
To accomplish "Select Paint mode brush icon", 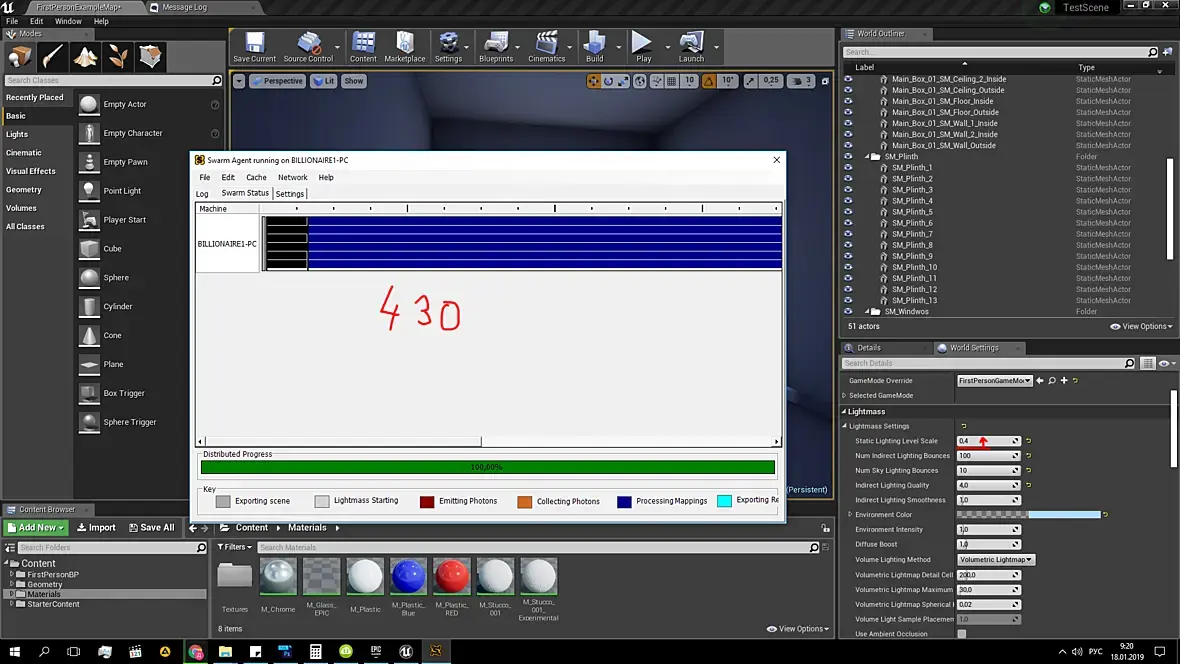I will click(52, 56).
